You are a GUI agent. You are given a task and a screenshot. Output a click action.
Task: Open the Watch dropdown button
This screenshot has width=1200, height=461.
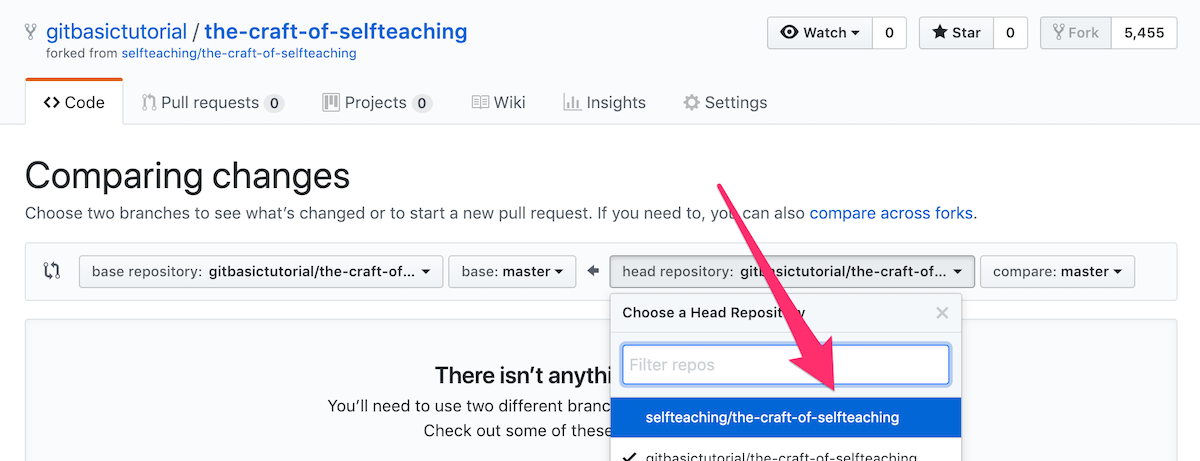(x=820, y=32)
